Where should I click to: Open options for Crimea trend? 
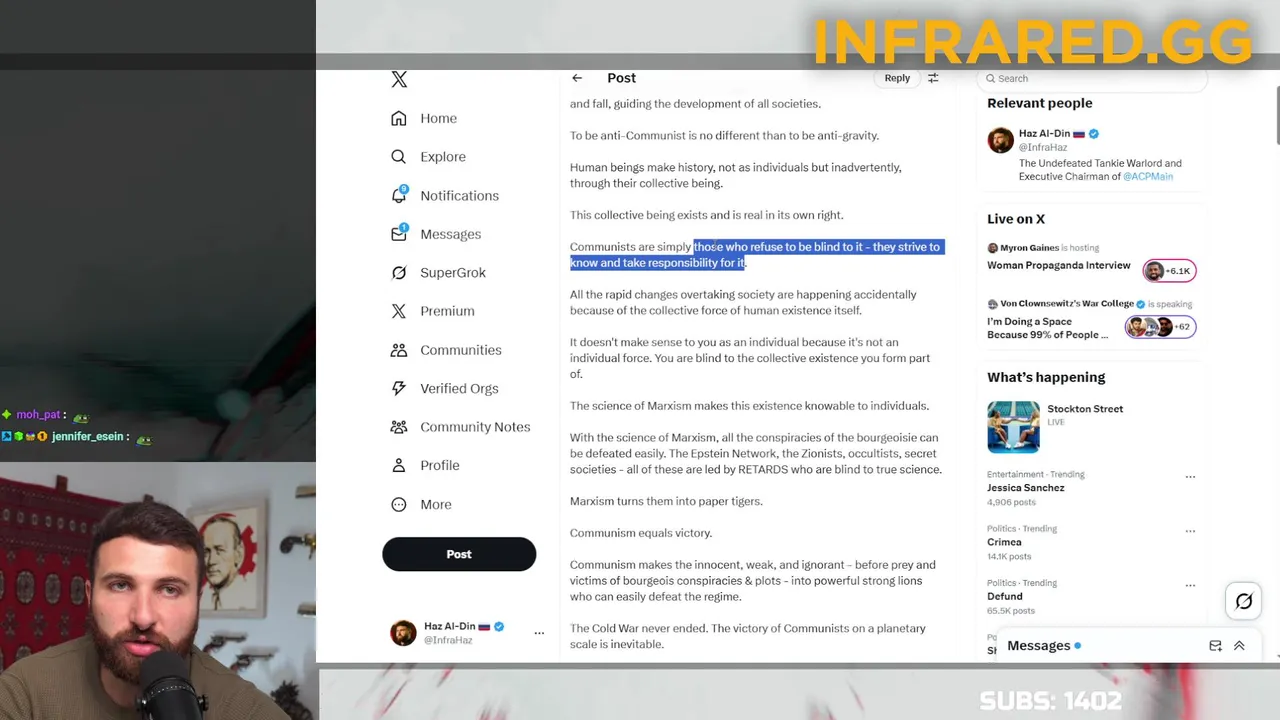pos(1190,531)
